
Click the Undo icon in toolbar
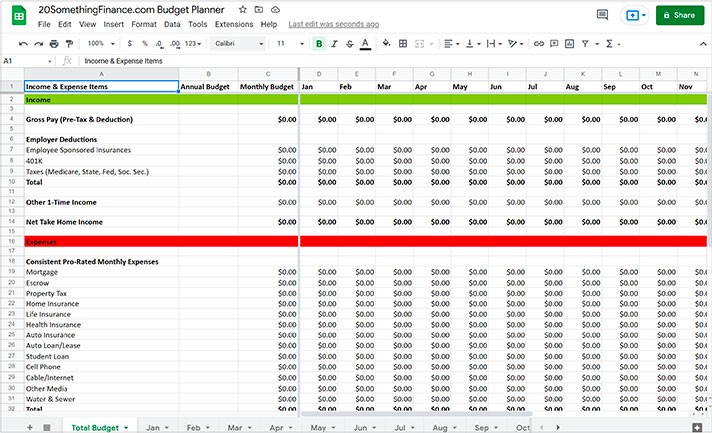point(23,44)
